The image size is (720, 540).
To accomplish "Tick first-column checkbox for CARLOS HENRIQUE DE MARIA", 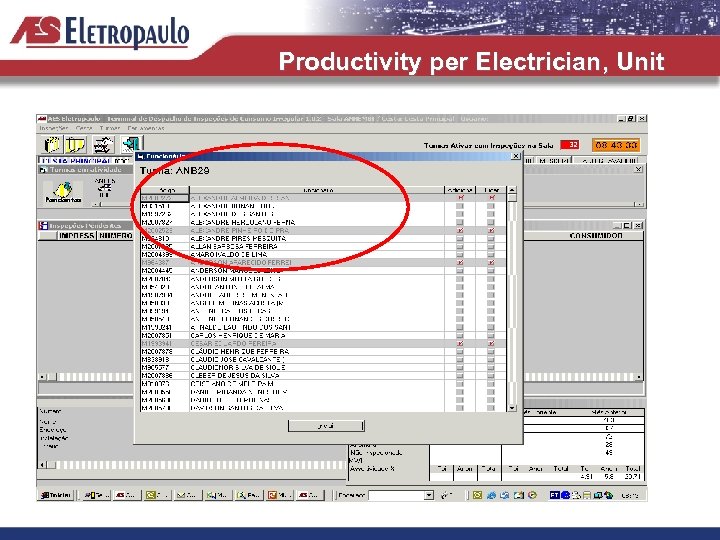I will pos(460,335).
